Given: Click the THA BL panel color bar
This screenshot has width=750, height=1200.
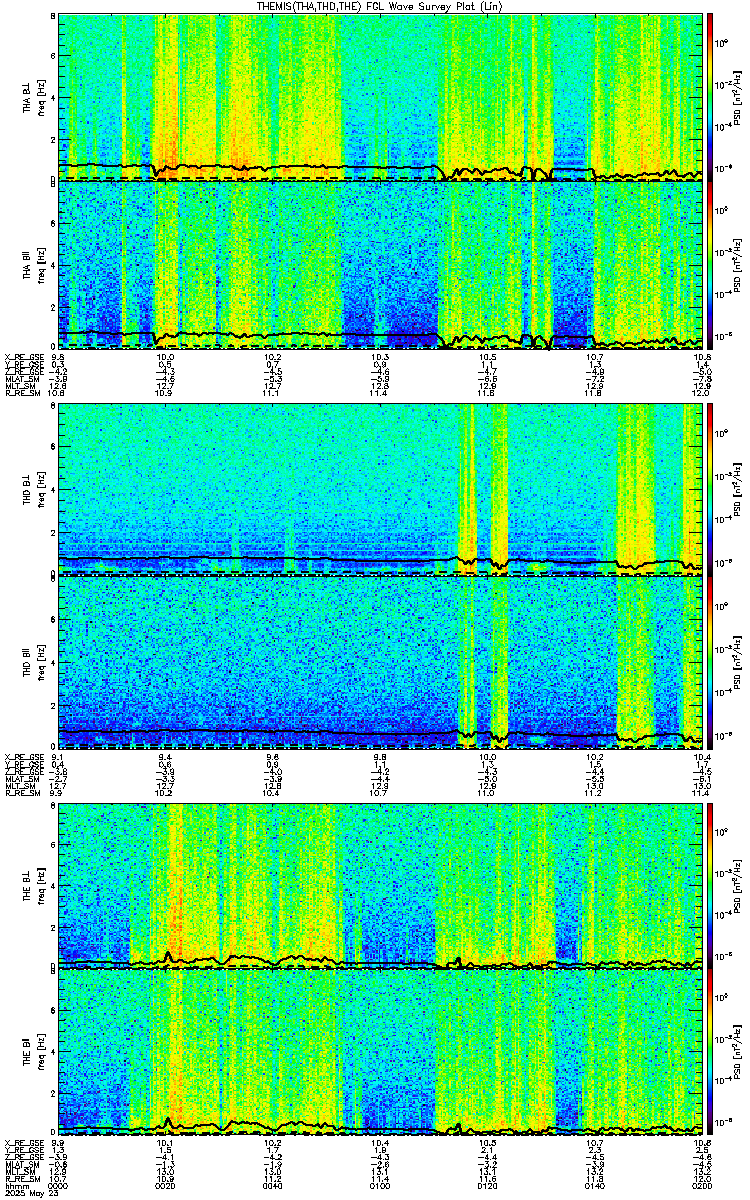Looking at the screenshot, I should coord(711,96).
